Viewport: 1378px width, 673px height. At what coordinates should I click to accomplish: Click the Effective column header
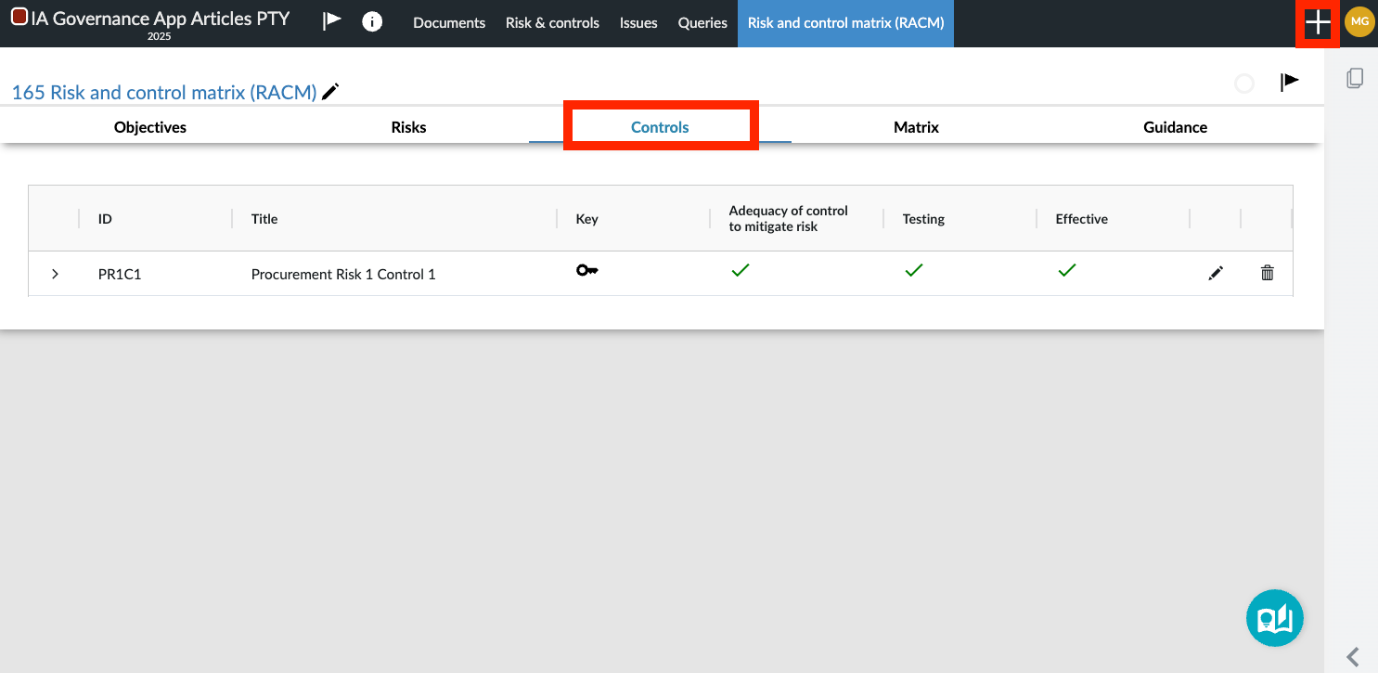pos(1081,219)
